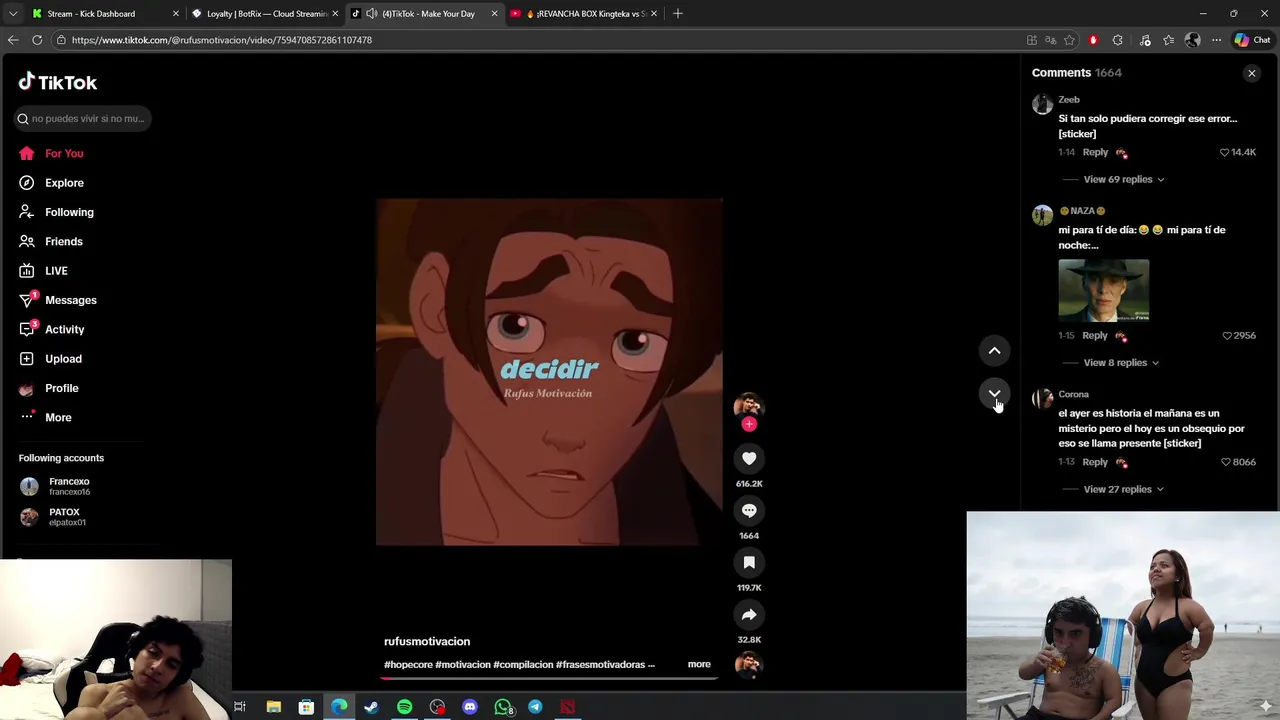The height and width of the screenshot is (720, 1280).
Task: Follow creator with the red plus badge
Action: (x=749, y=424)
